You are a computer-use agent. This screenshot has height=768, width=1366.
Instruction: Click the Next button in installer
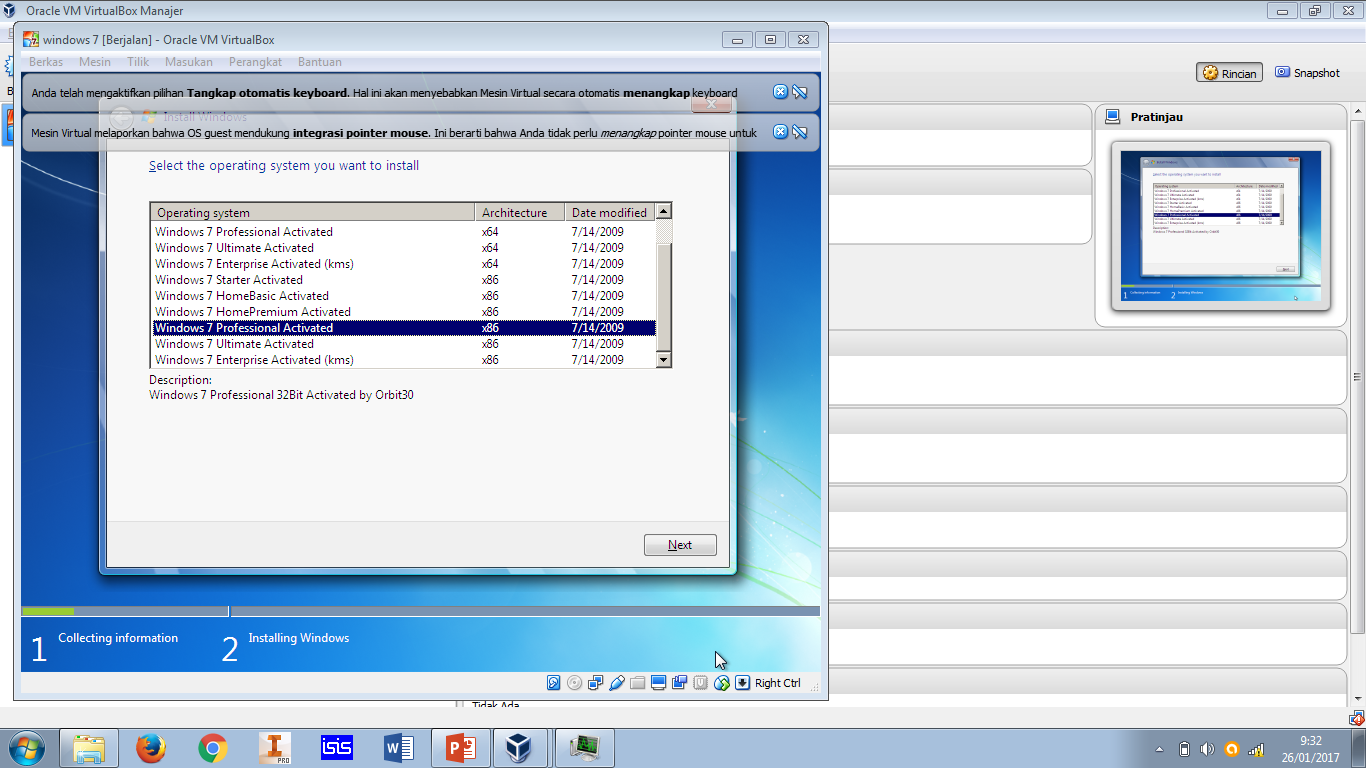(680, 545)
